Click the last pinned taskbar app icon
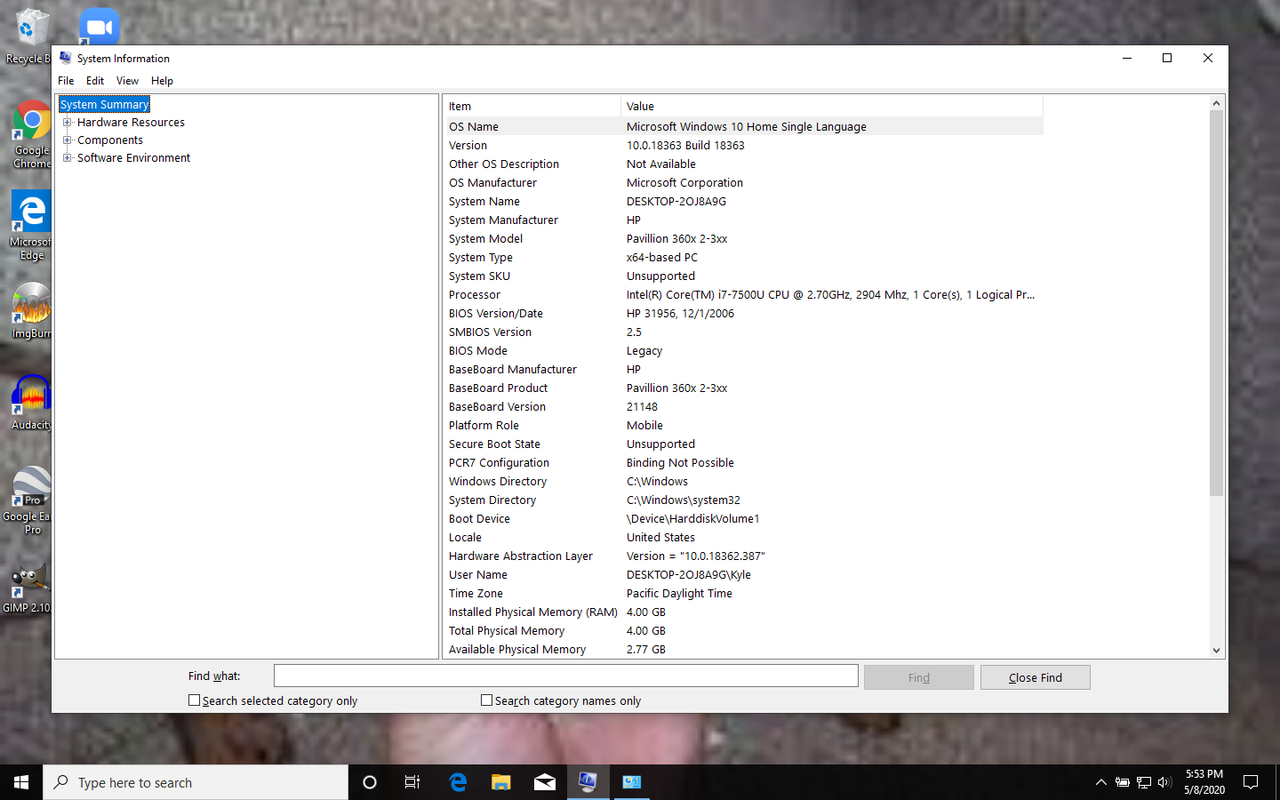This screenshot has height=800, width=1280. tap(632, 782)
